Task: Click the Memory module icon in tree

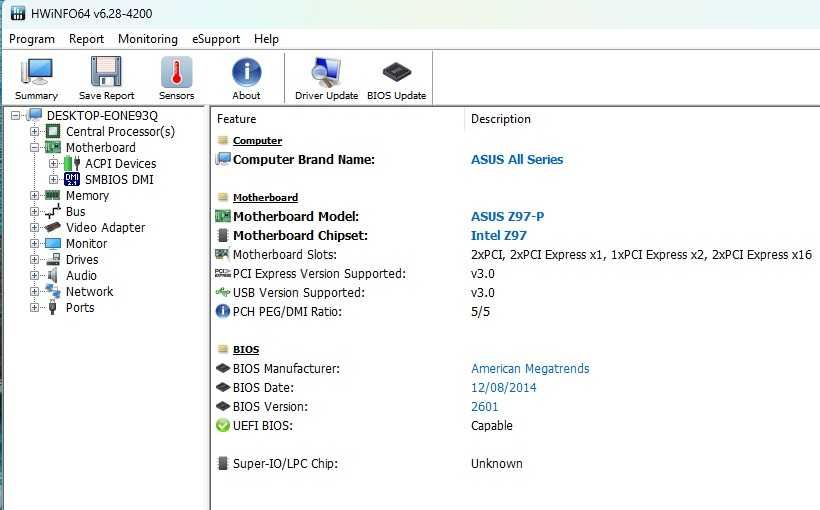Action: click(x=53, y=195)
